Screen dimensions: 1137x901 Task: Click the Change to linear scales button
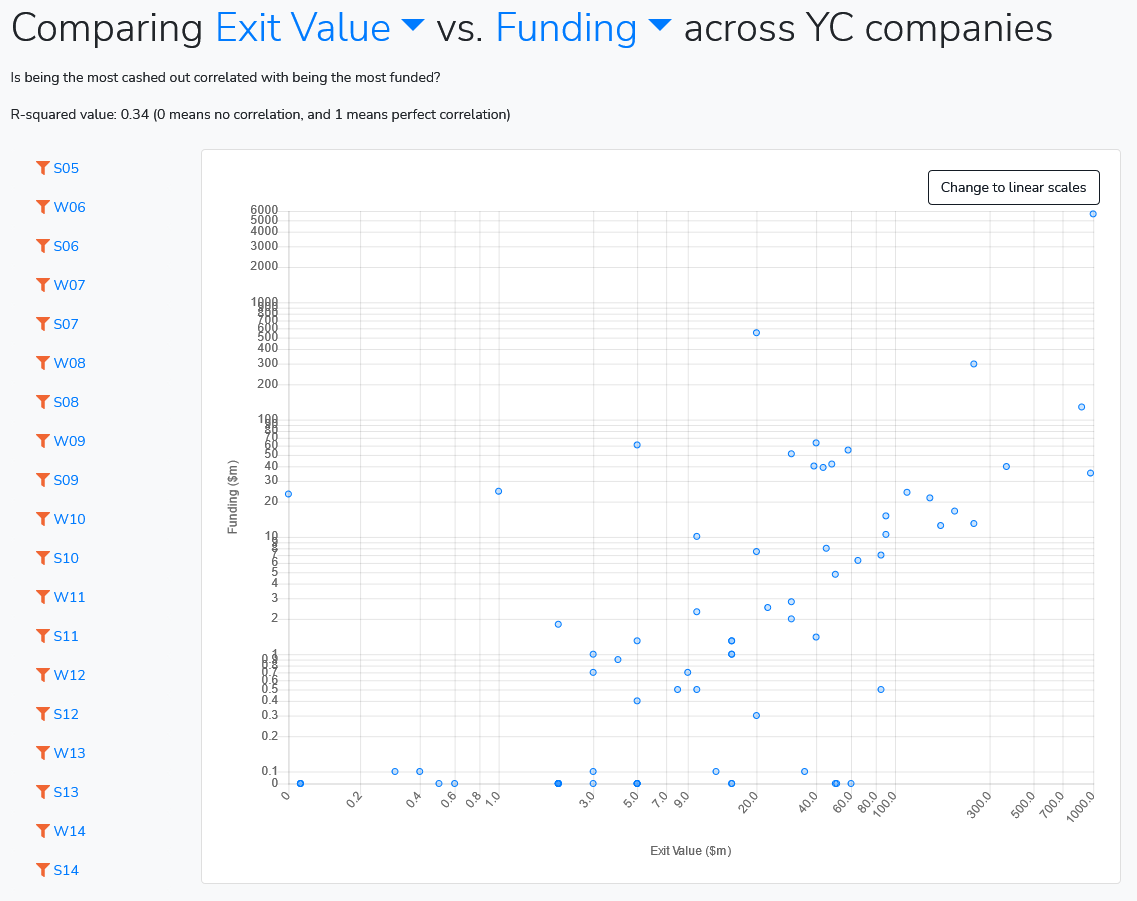[1013, 187]
